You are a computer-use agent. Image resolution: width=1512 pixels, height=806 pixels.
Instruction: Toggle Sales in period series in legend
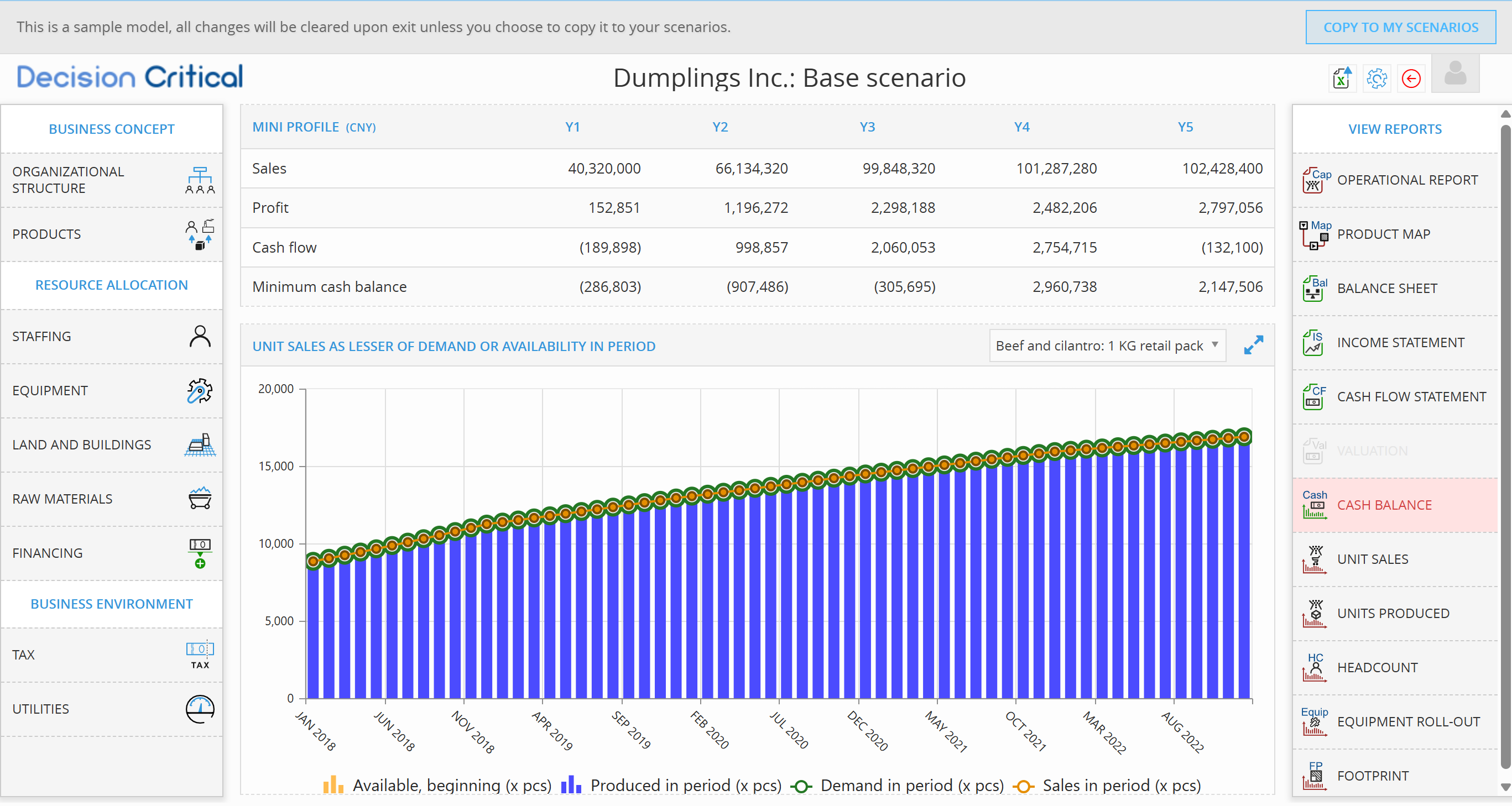coord(1107,786)
